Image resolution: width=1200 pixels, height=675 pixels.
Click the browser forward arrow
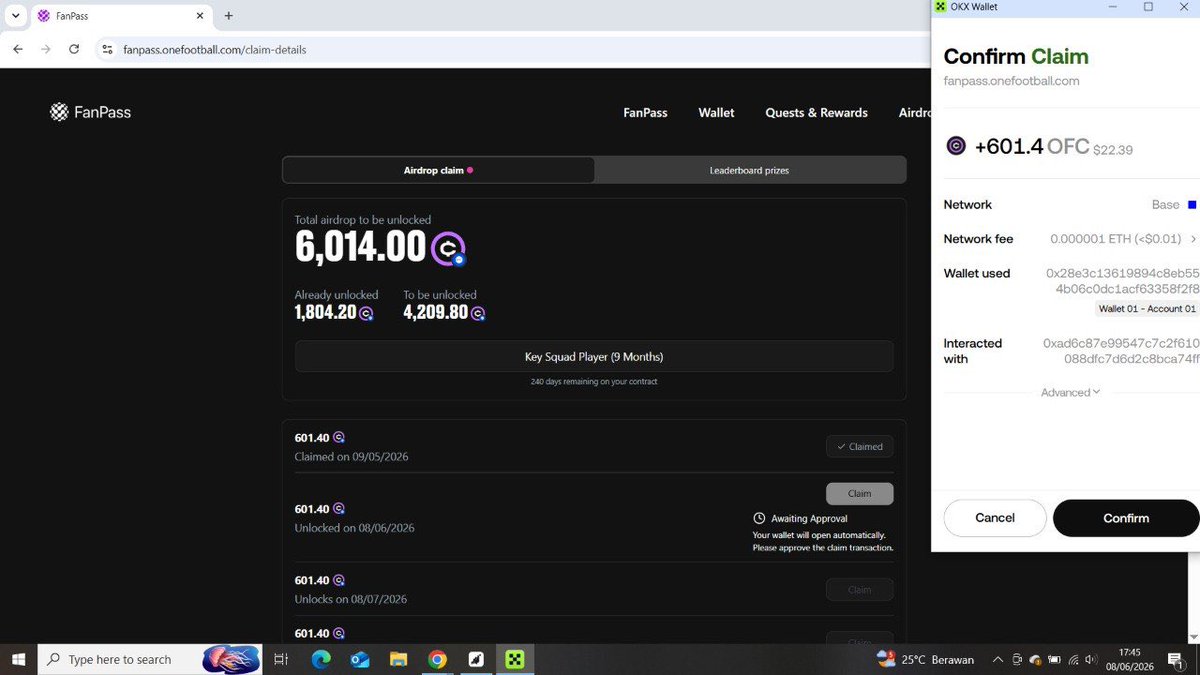pos(46,49)
